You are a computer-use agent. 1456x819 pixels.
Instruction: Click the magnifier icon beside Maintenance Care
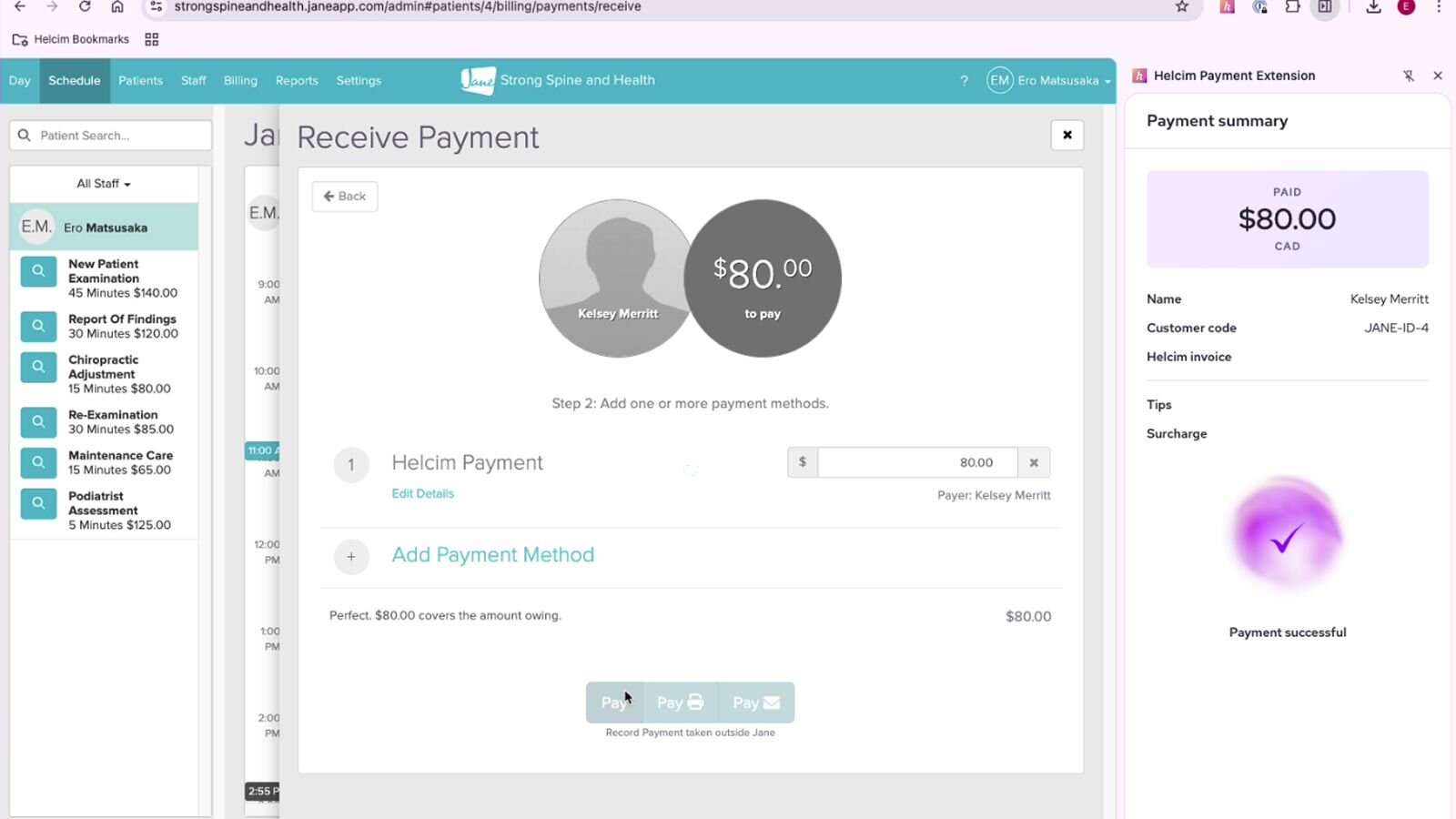point(38,462)
